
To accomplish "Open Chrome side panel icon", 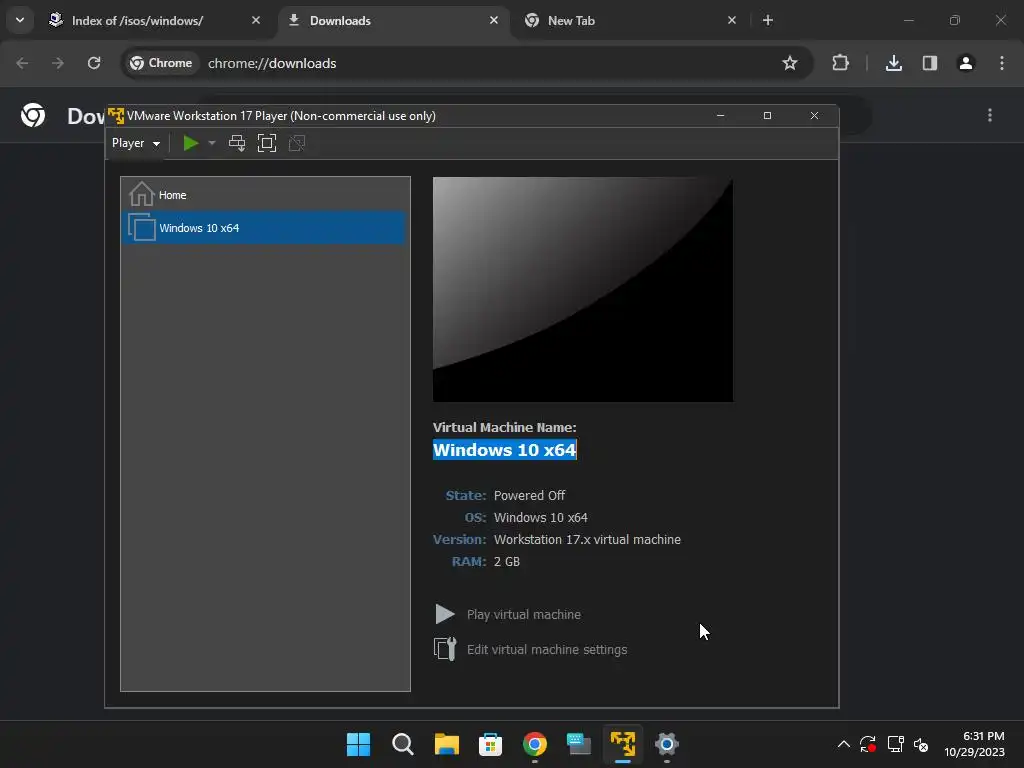I will click(x=930, y=63).
